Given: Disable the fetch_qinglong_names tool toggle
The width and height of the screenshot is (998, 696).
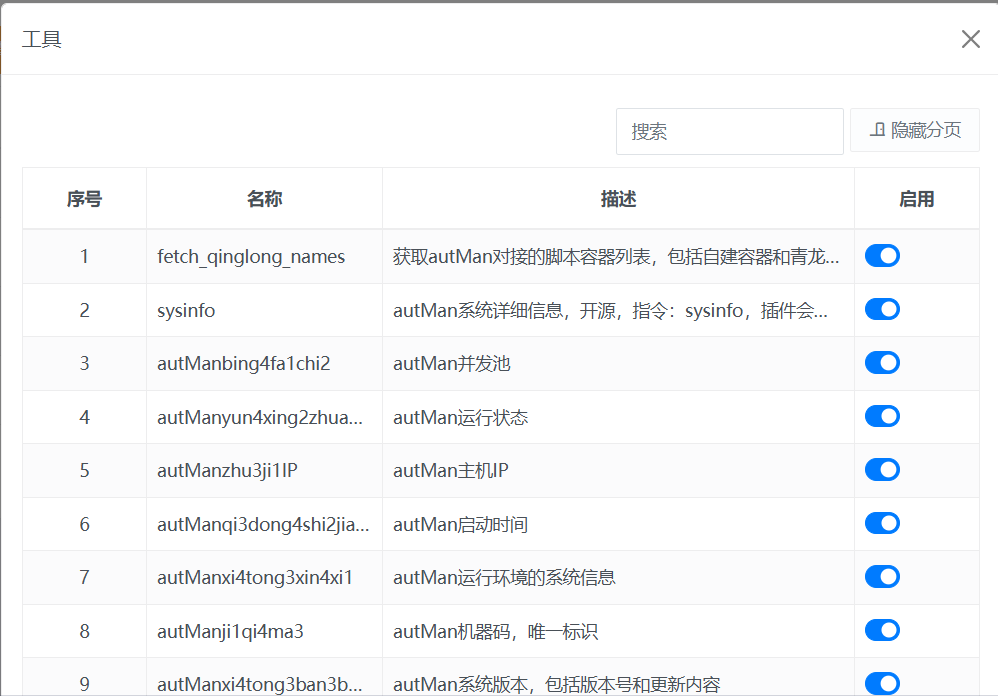Looking at the screenshot, I should [882, 256].
